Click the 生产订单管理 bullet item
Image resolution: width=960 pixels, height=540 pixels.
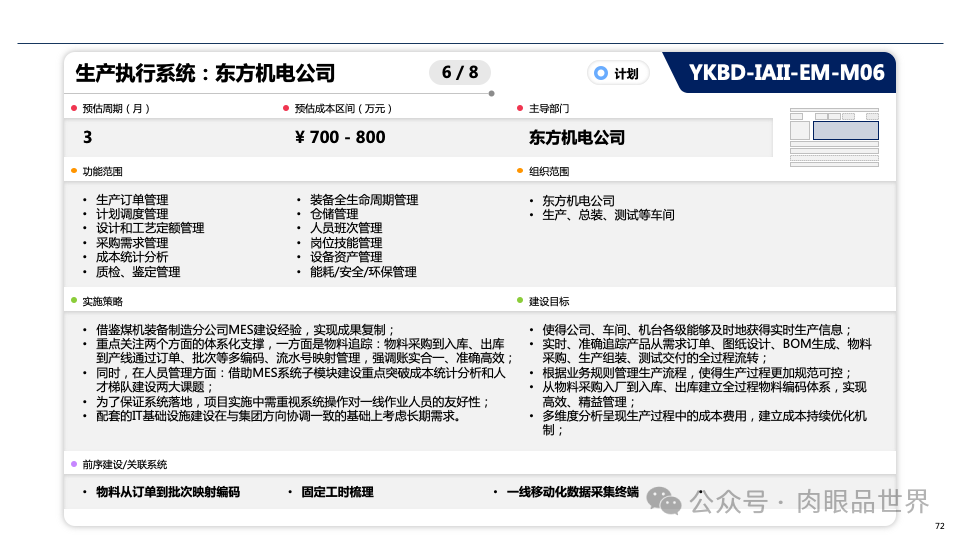[x=132, y=200]
